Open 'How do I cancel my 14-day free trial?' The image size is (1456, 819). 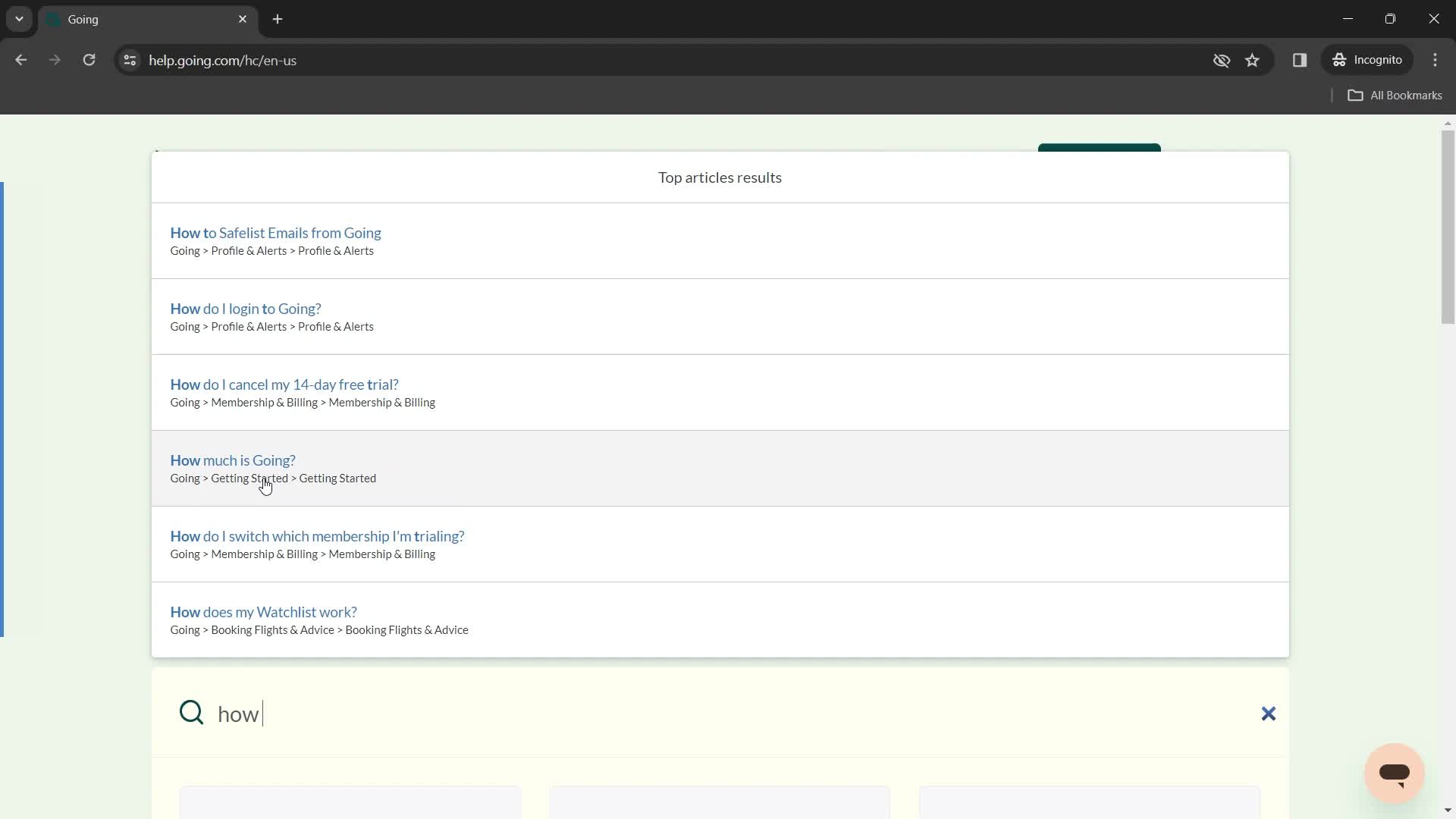click(284, 384)
